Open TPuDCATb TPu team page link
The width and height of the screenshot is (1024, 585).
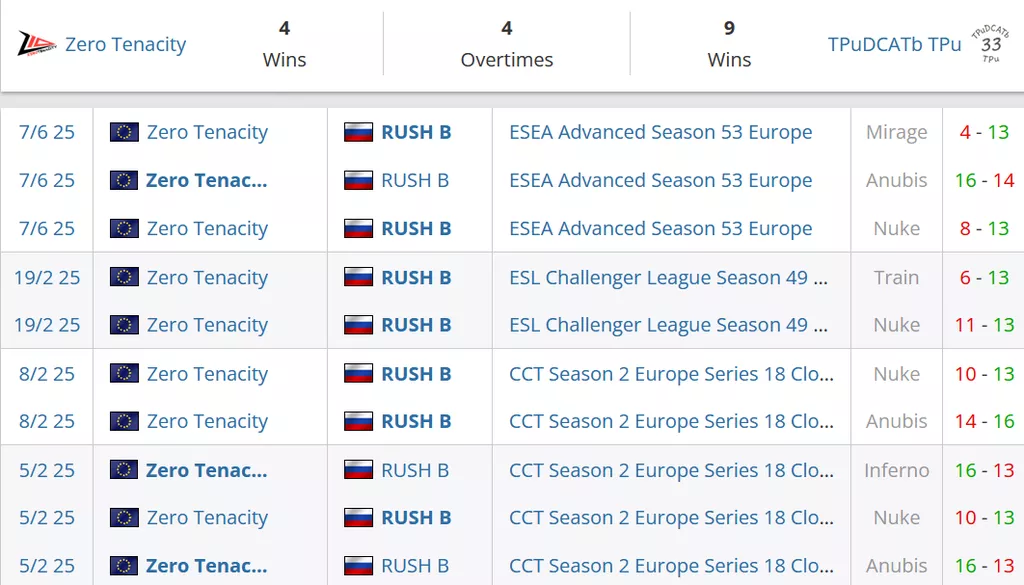pos(894,44)
